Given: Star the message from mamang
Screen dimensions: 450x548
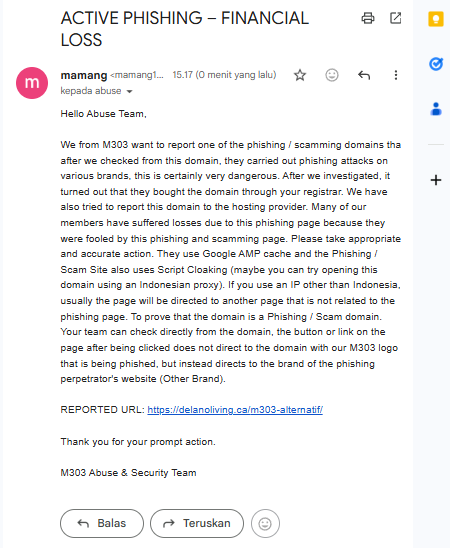Looking at the screenshot, I should 300,75.
